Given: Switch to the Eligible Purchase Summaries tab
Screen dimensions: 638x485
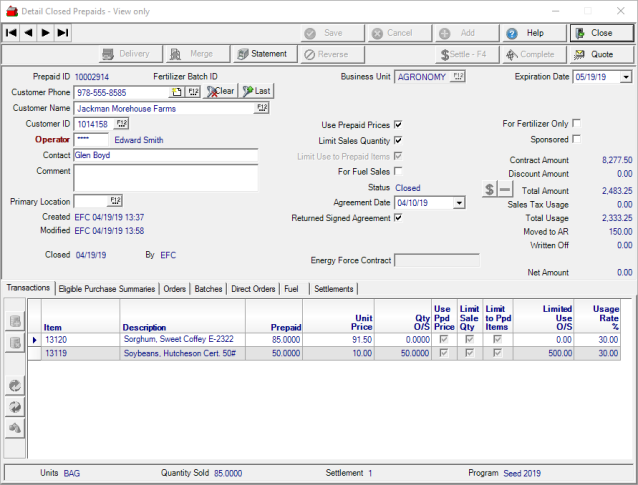Looking at the screenshot, I should point(107,289).
